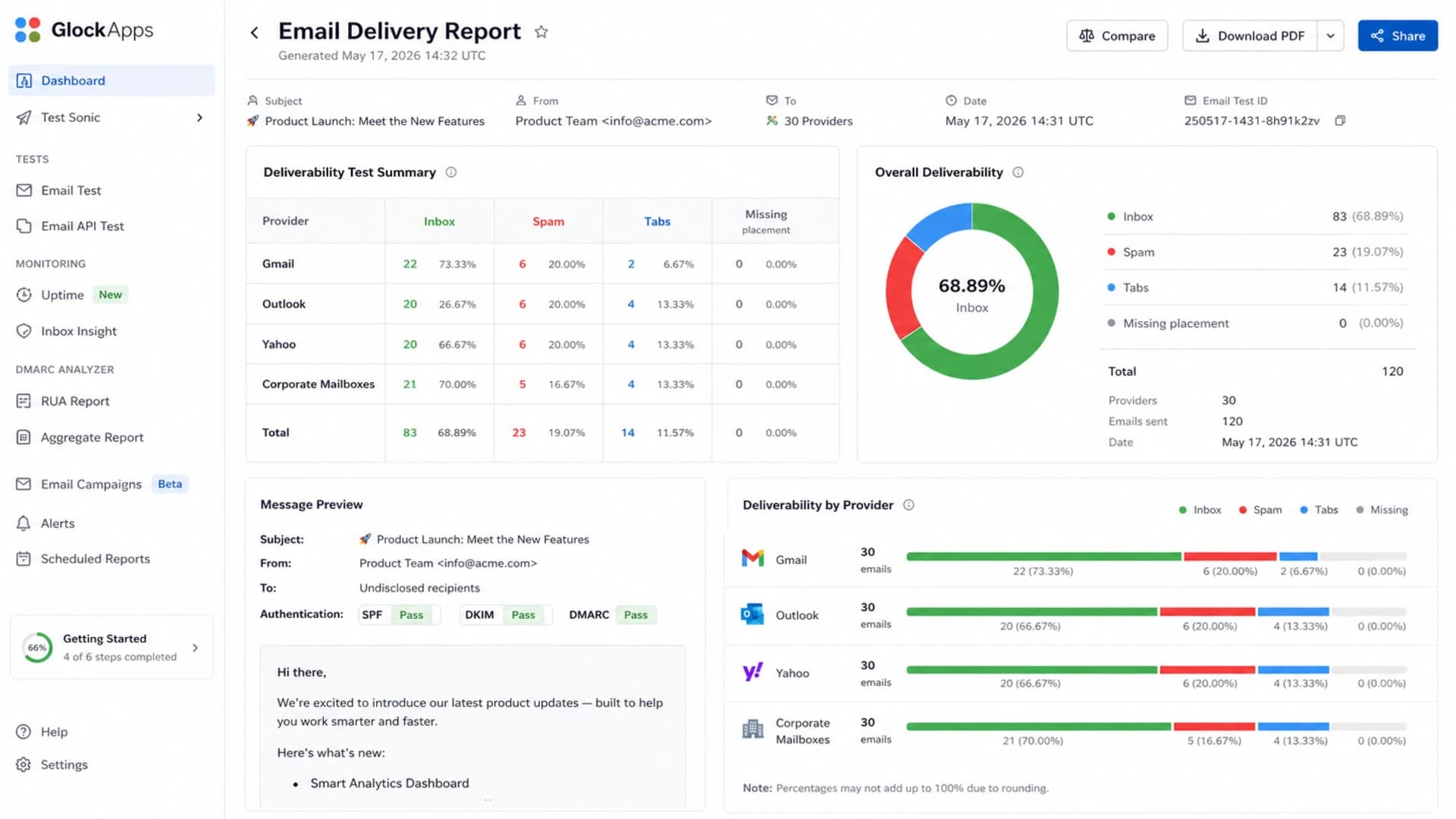Click the Spam column header
Screen dimensions: 1456x819
point(548,221)
